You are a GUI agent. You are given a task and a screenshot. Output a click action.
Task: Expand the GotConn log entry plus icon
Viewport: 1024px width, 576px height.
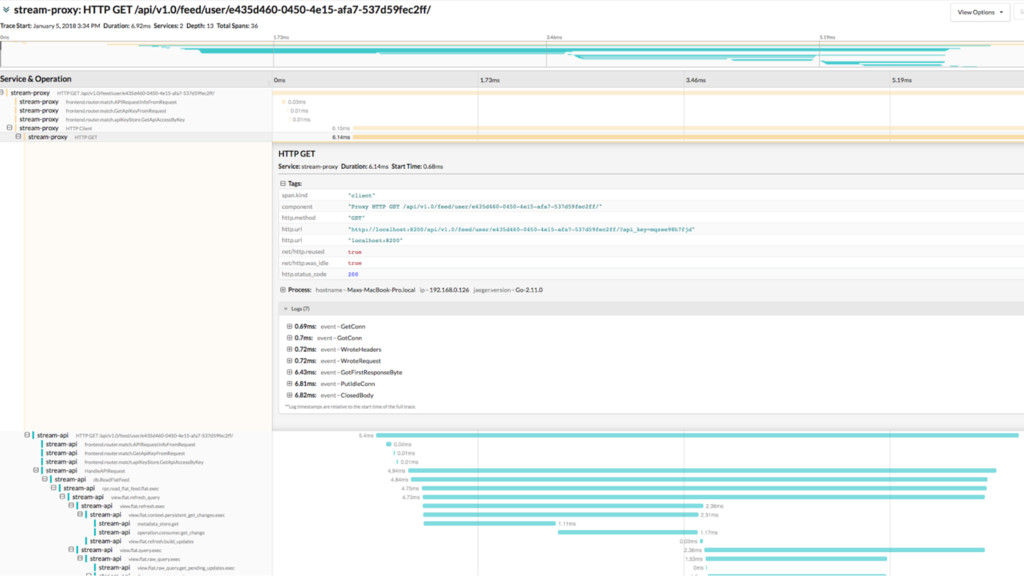click(289, 338)
